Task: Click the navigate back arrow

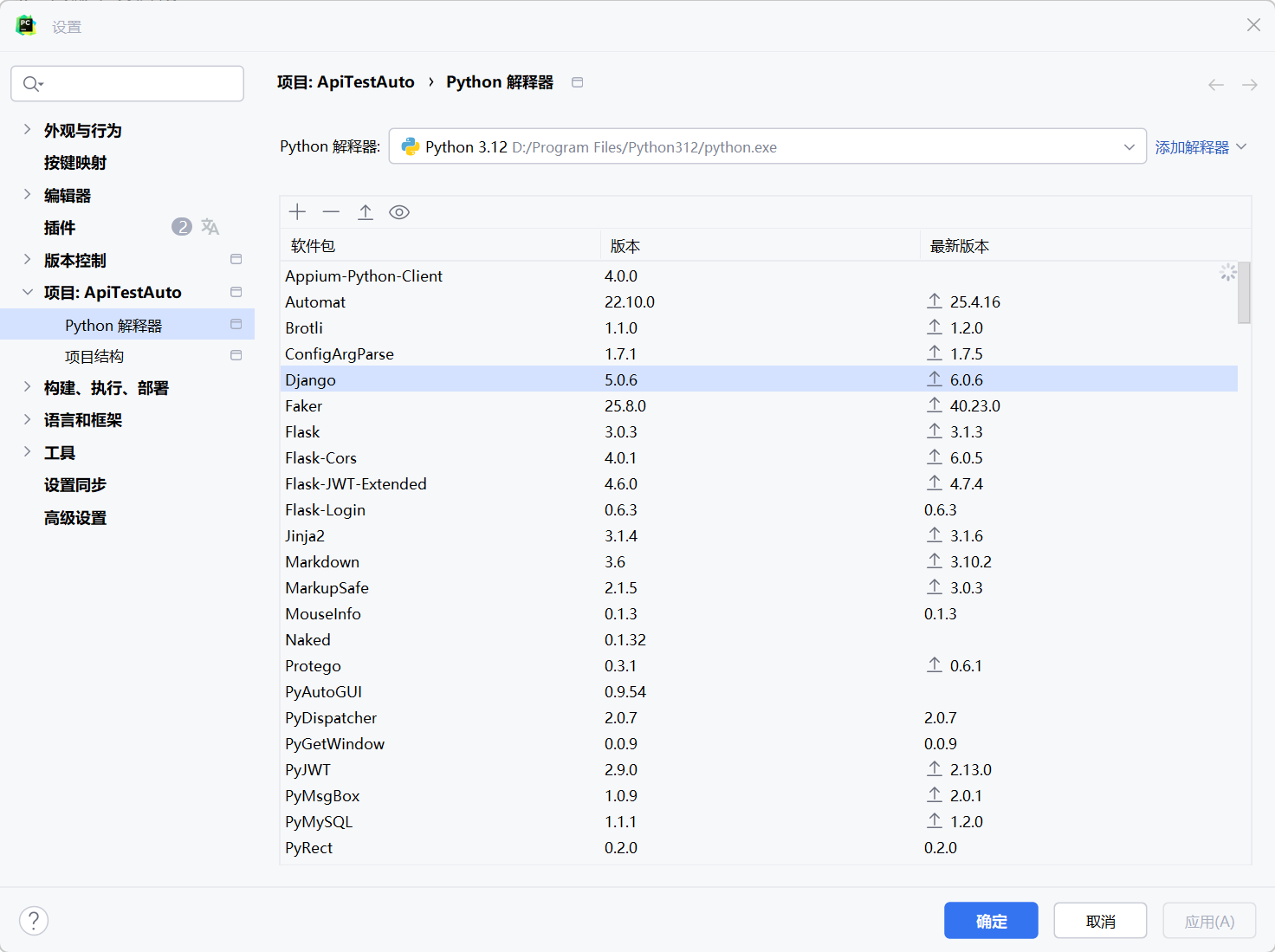Action: point(1216,84)
